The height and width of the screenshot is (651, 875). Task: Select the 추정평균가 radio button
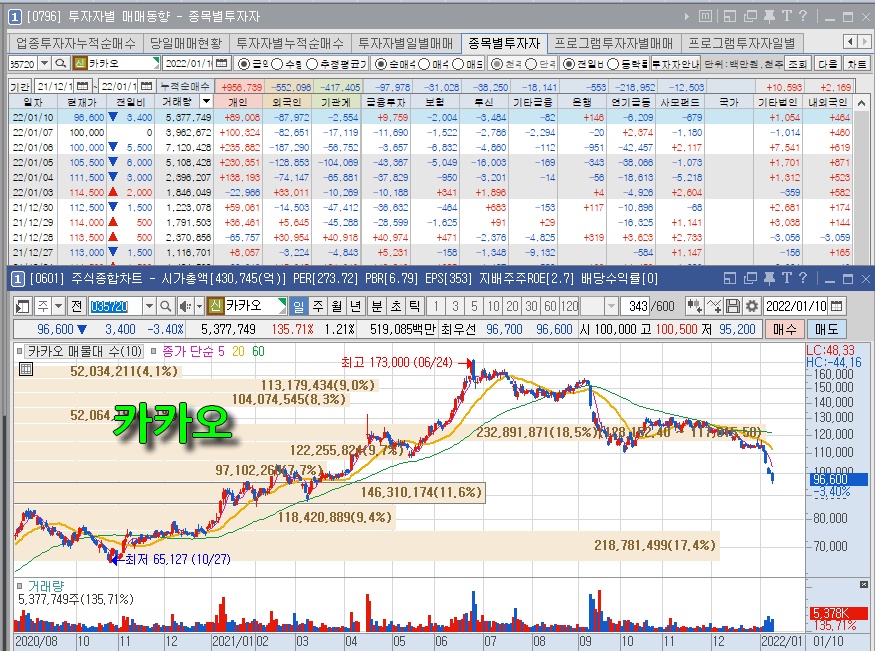click(312, 64)
